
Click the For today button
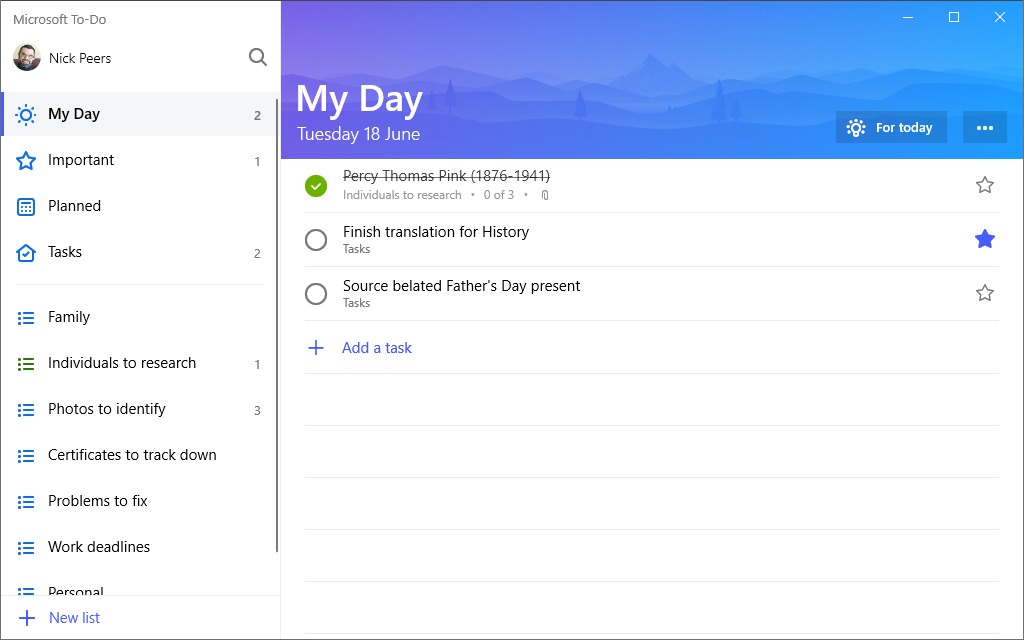click(891, 127)
